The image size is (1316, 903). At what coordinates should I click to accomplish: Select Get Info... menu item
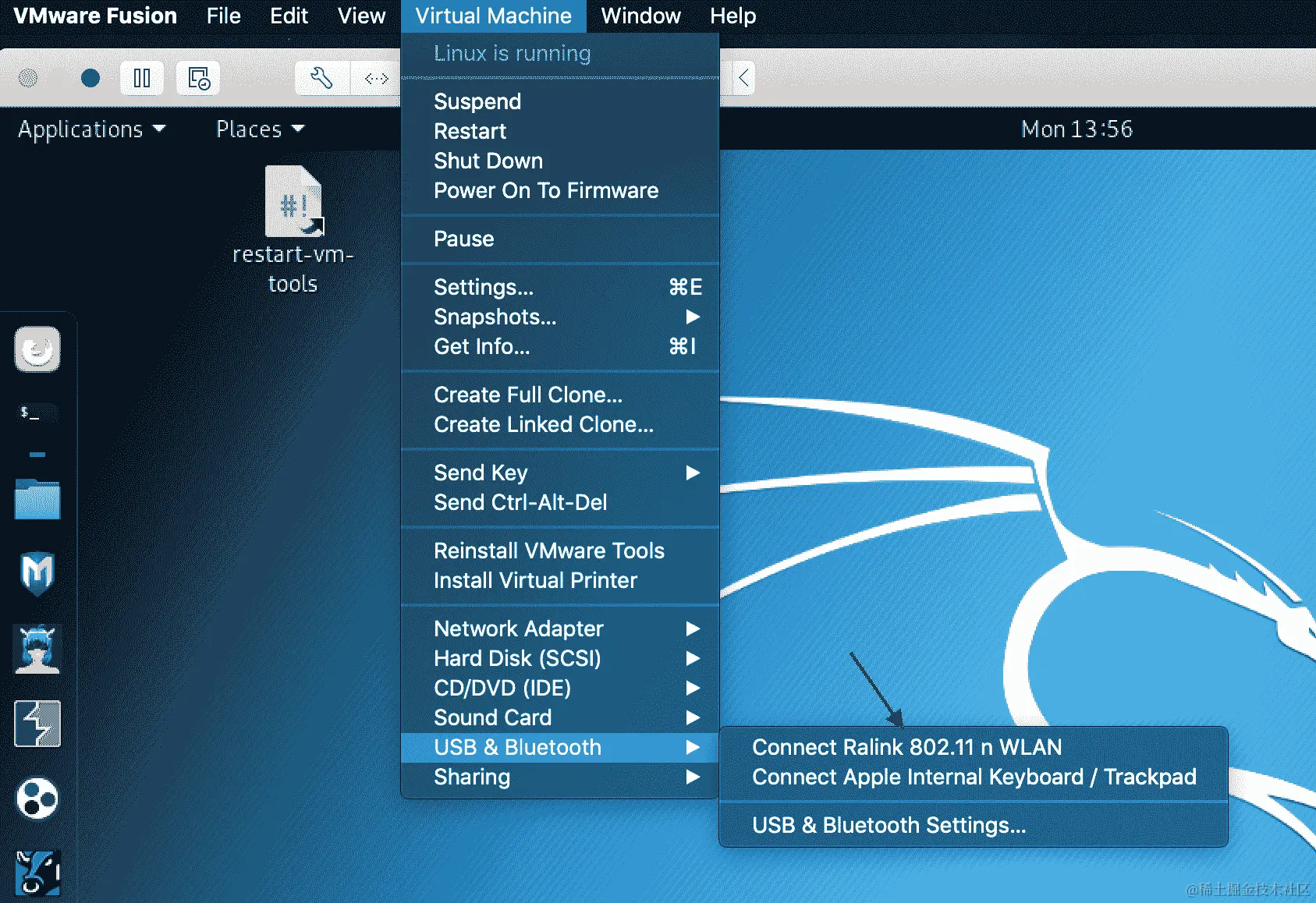559,346
